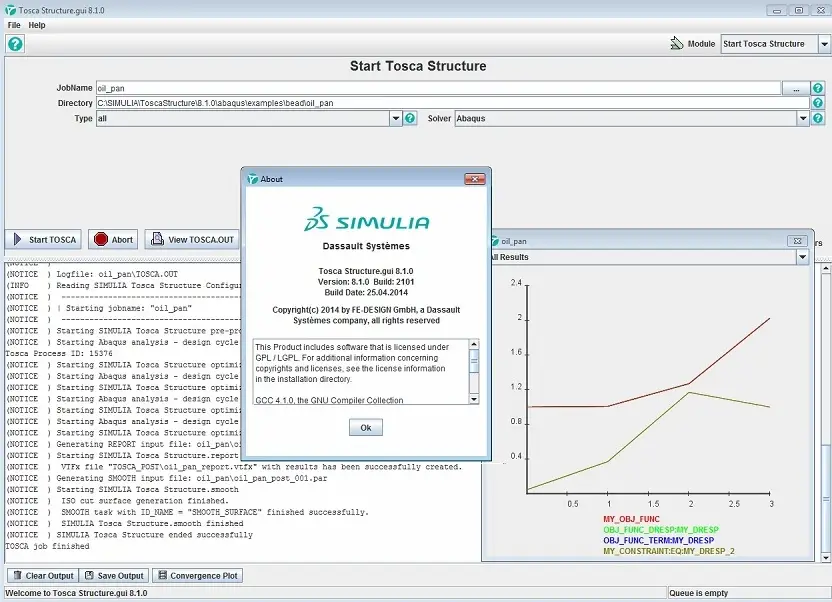This screenshot has height=602, width=832.
Task: Open help for the JobName field
Action: 818,88
